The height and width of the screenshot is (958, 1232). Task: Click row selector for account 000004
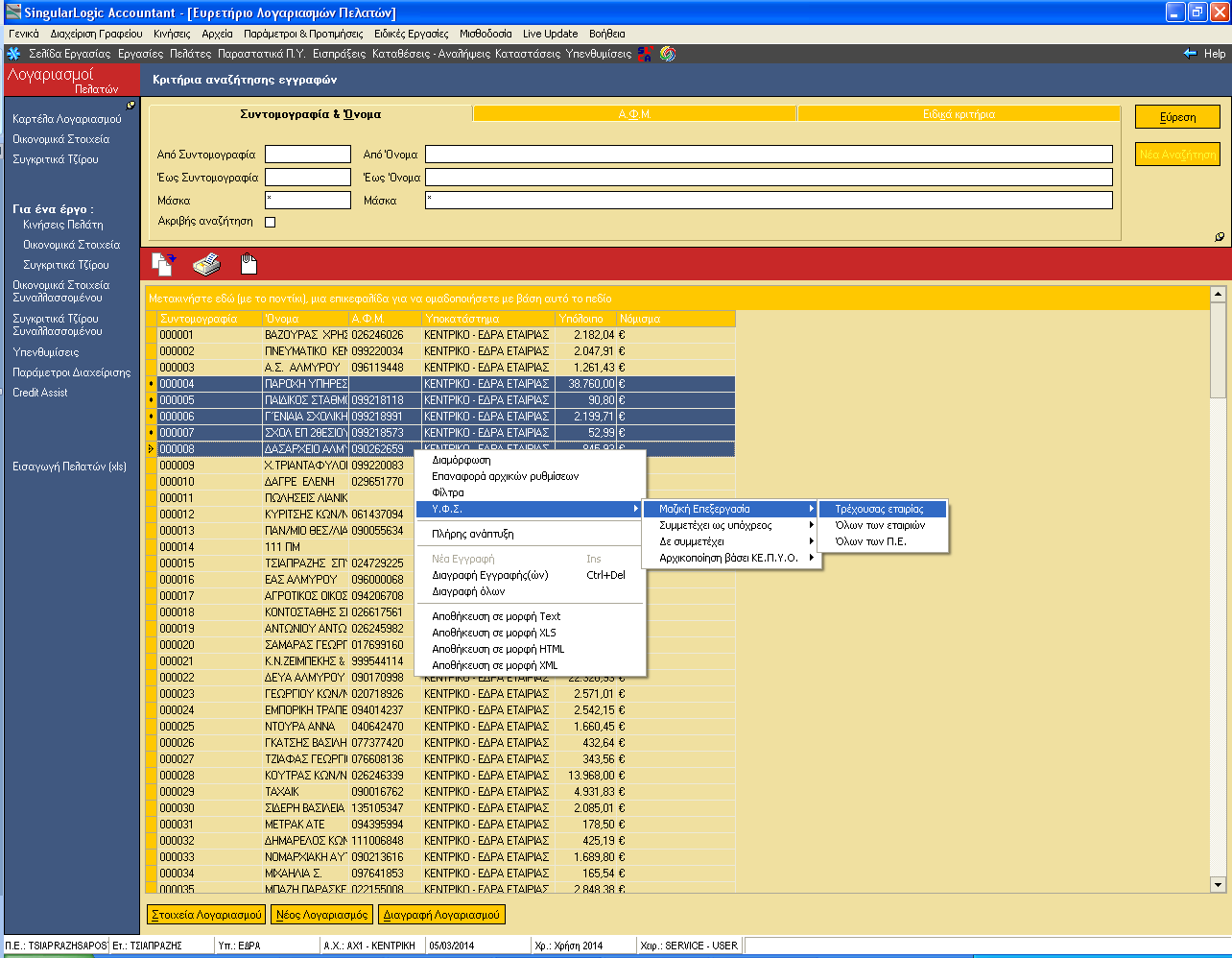[x=151, y=384]
